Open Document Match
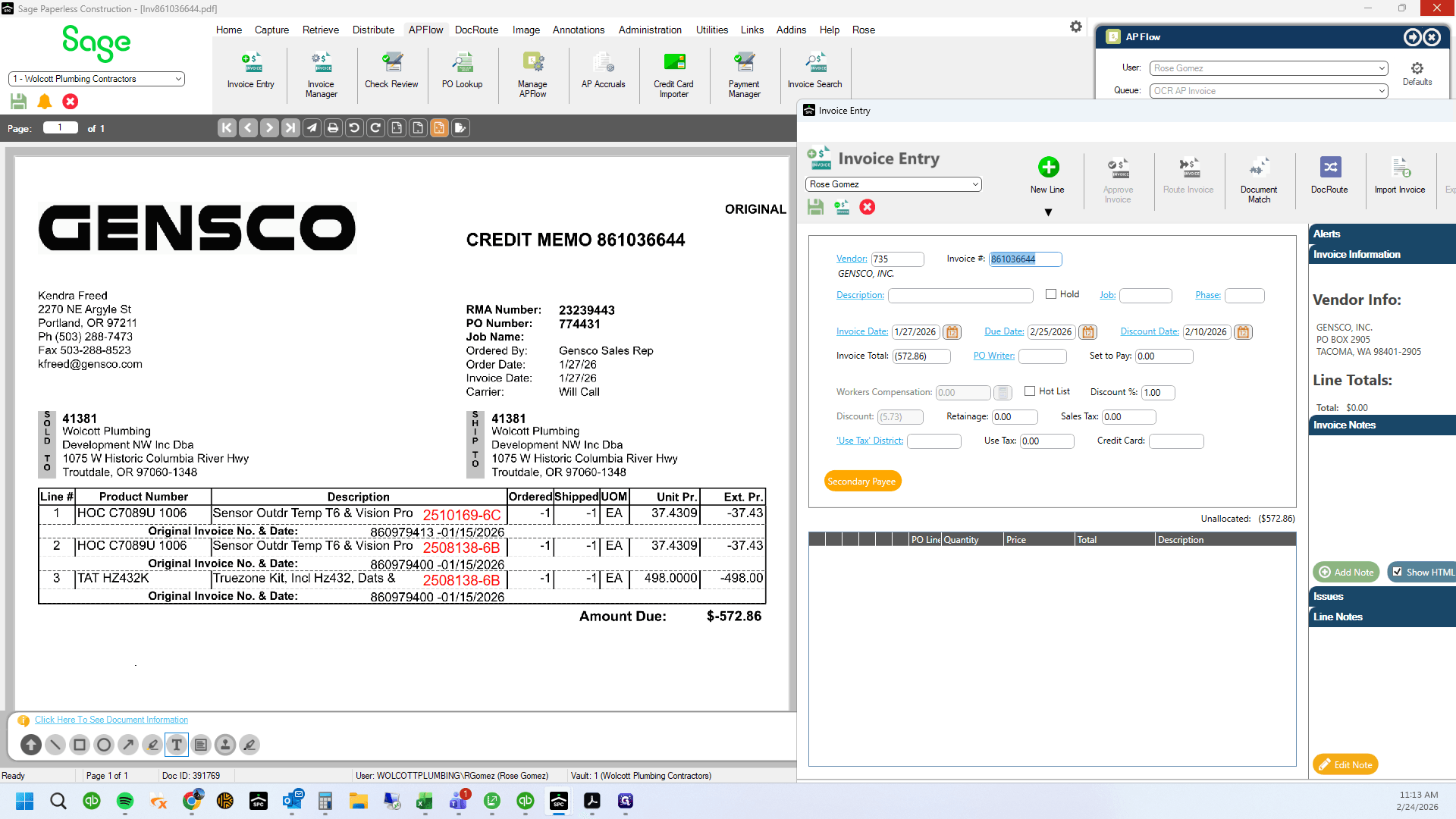The image size is (1456, 819). (1259, 180)
